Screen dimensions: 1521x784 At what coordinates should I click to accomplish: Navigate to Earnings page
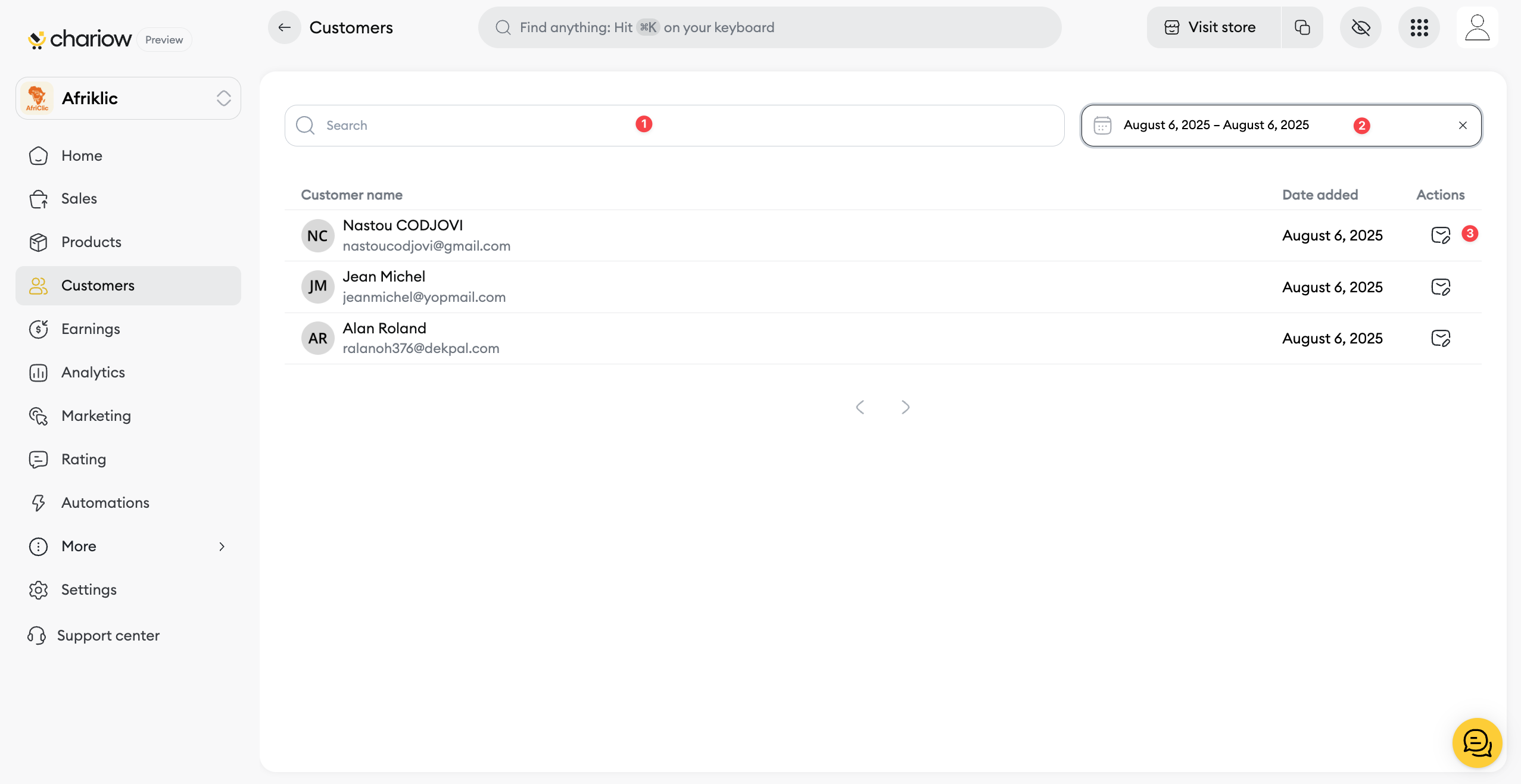91,329
